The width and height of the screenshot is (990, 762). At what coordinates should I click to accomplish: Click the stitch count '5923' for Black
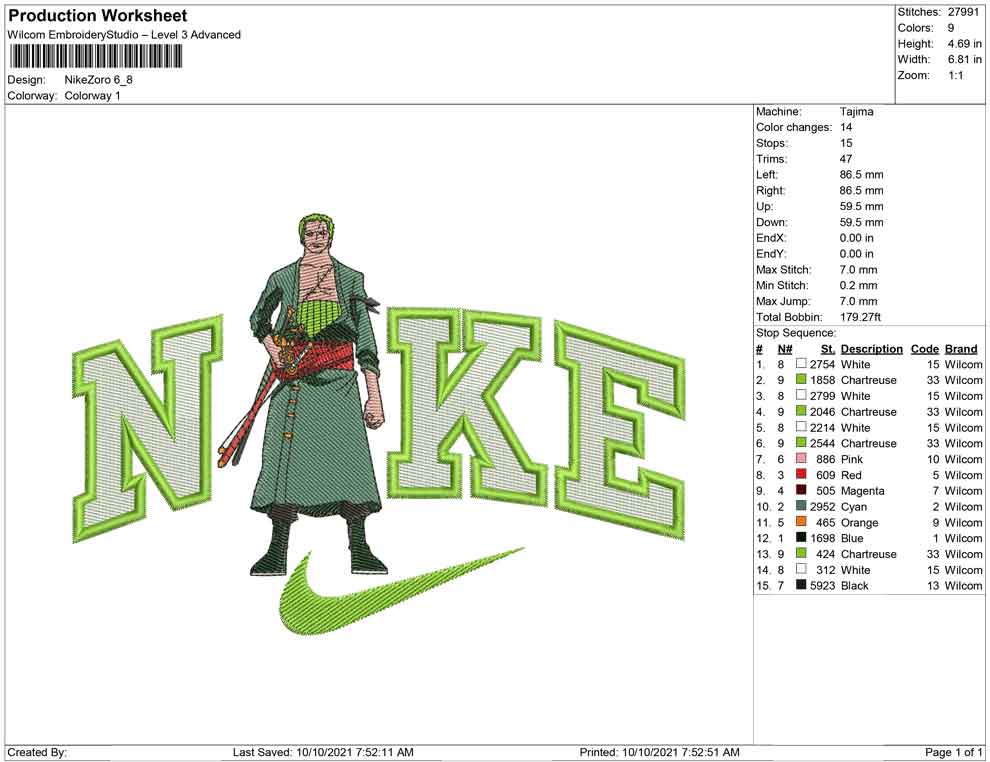coord(822,585)
